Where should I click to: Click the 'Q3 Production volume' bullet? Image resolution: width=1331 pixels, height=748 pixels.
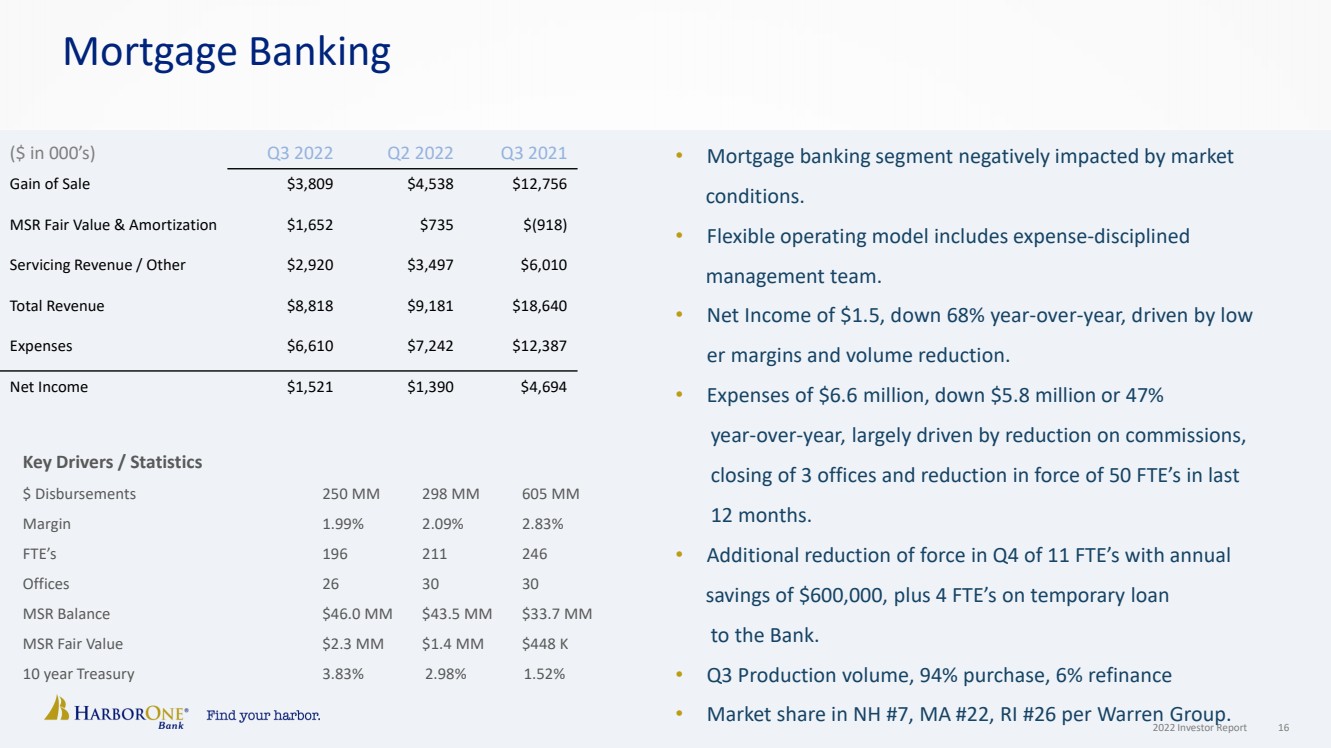[x=939, y=675]
